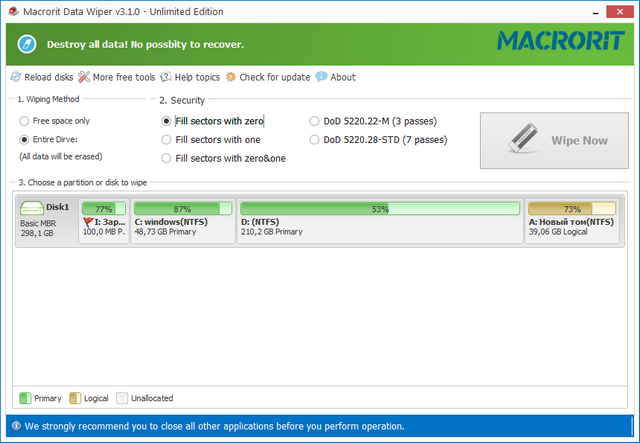Click the More free tools wrench icon
The image size is (640, 443).
84,77
